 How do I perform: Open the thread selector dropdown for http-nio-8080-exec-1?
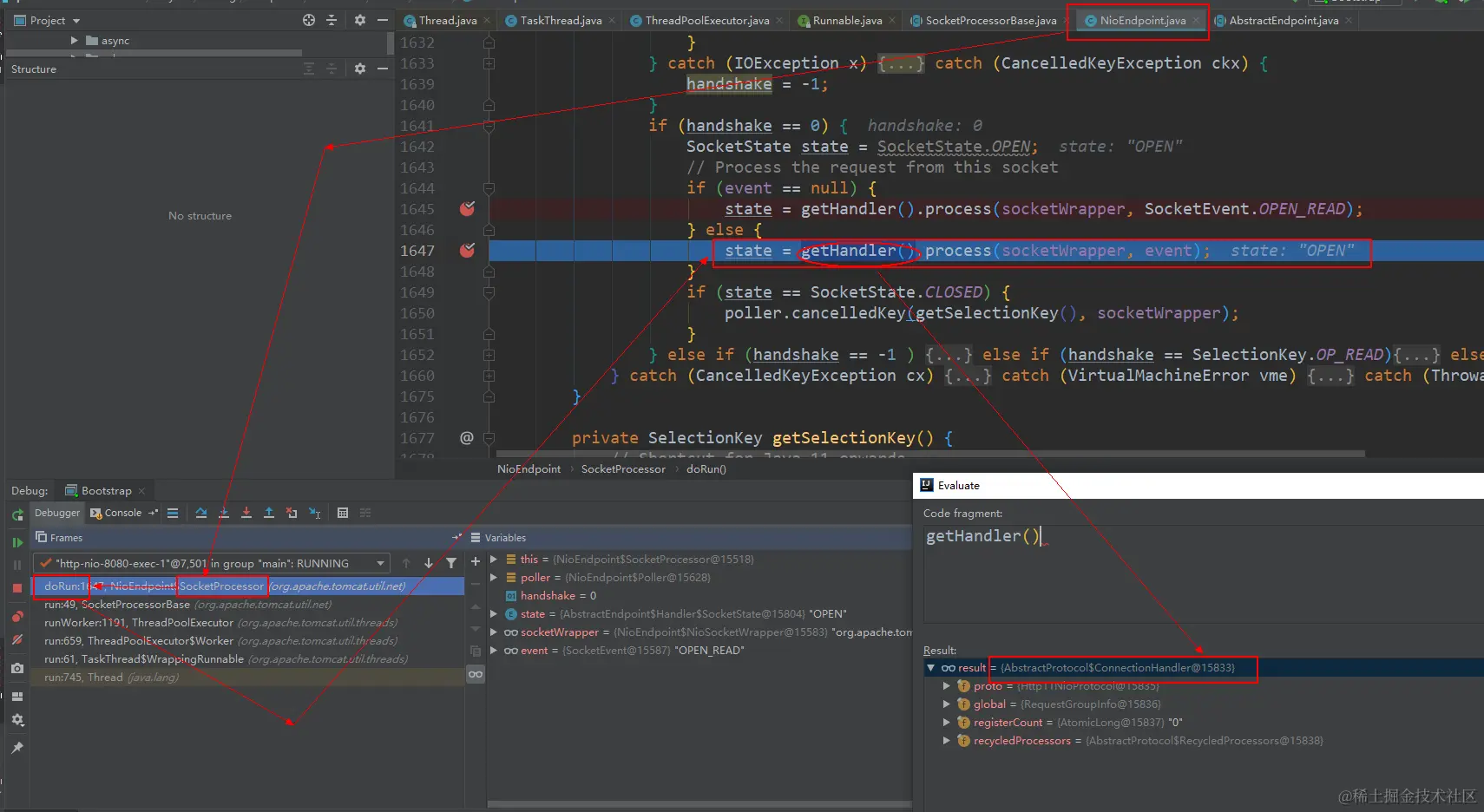point(212,563)
